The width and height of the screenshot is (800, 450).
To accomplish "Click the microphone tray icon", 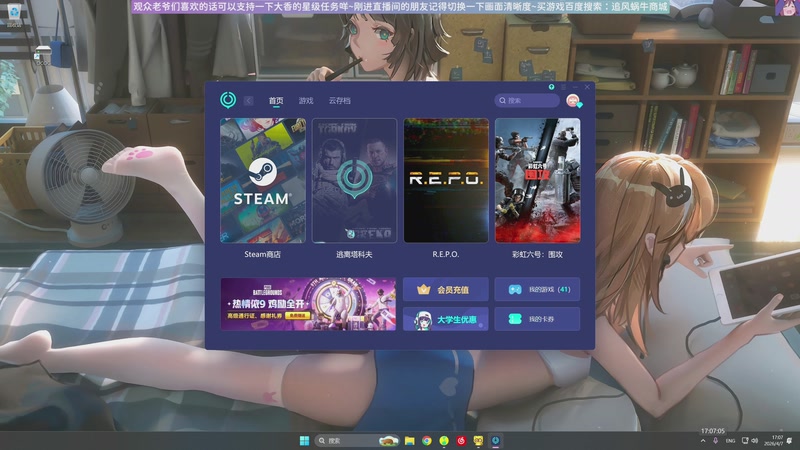I will click(x=715, y=441).
